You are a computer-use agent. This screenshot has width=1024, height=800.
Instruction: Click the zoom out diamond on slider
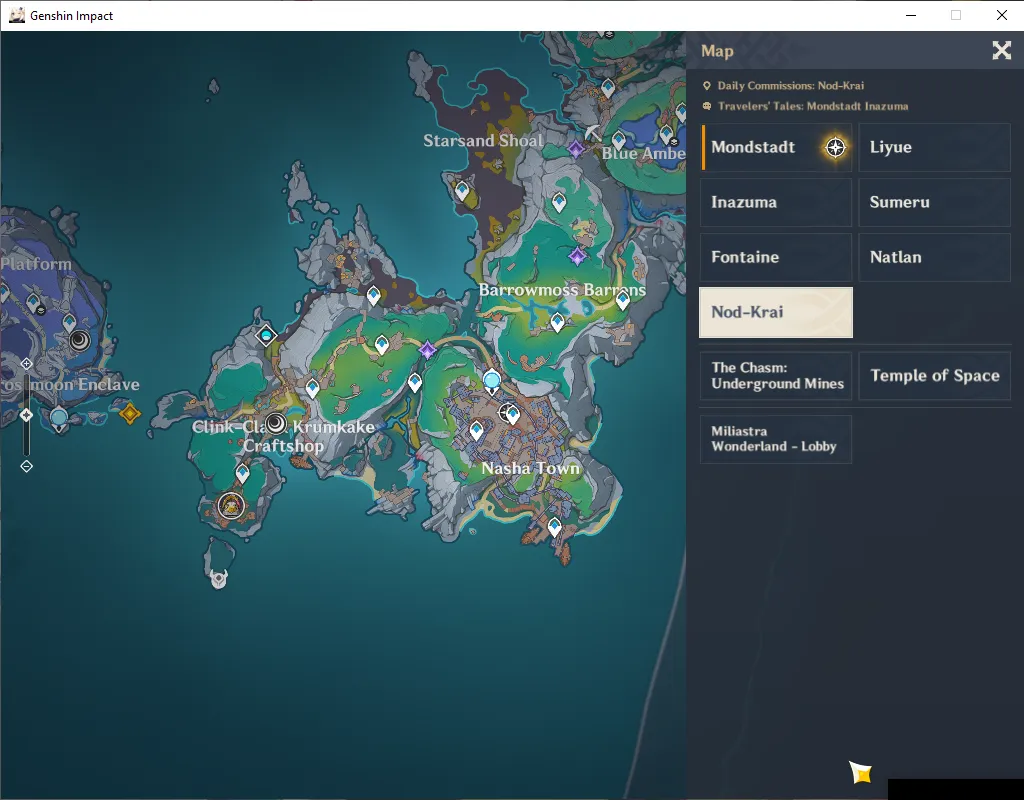(x=26, y=466)
